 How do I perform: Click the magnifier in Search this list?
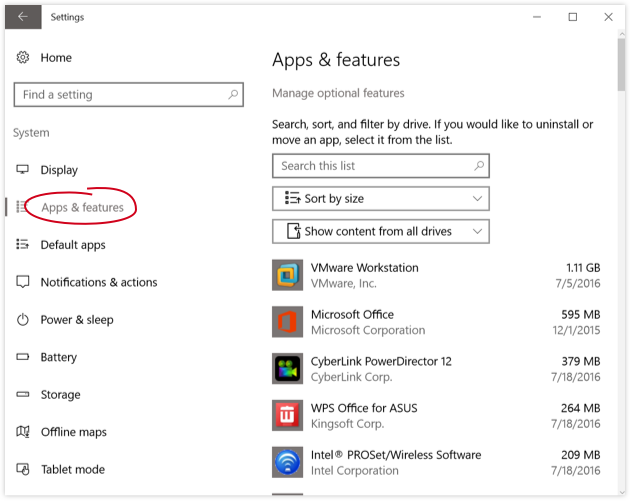479,166
